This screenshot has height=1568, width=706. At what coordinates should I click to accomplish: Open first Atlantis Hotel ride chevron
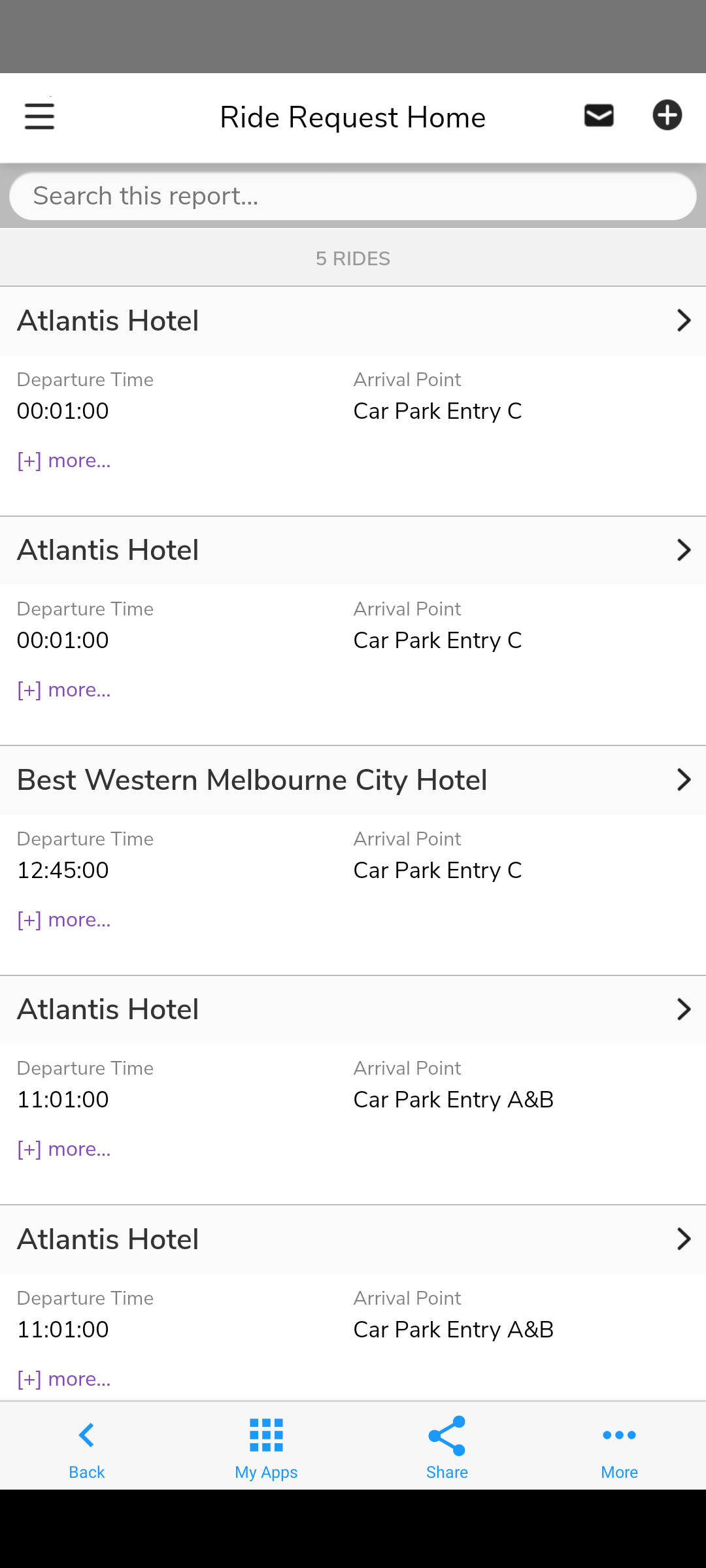click(x=683, y=321)
